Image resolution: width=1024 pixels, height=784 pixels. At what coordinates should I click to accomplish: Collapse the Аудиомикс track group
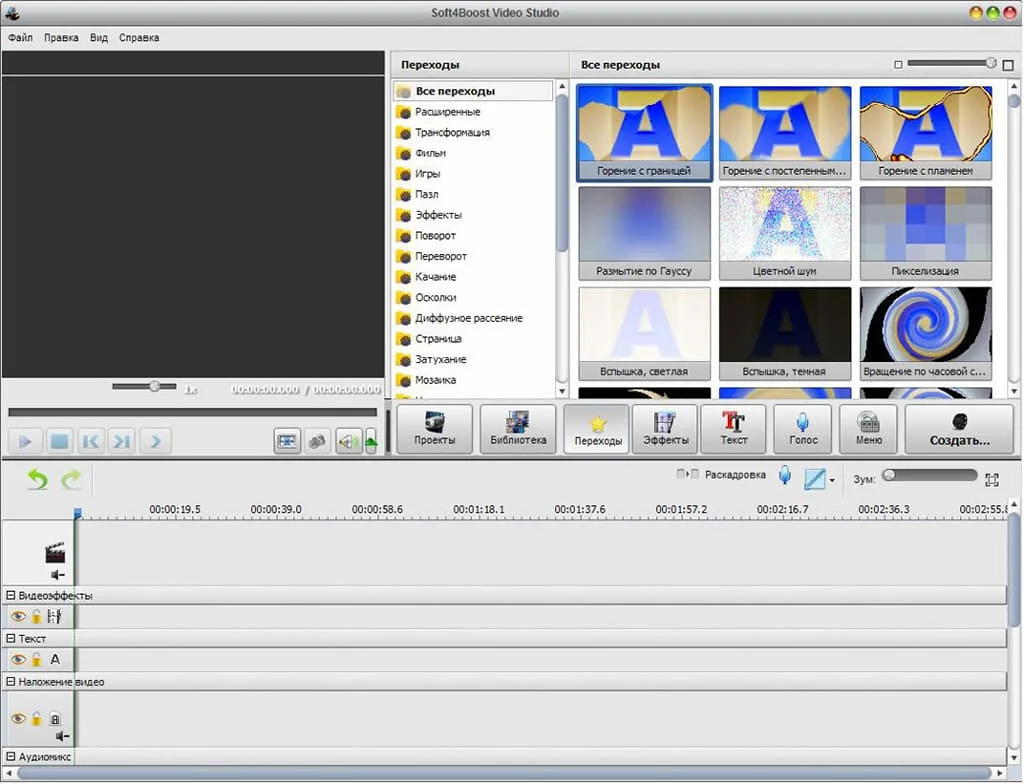(11, 758)
